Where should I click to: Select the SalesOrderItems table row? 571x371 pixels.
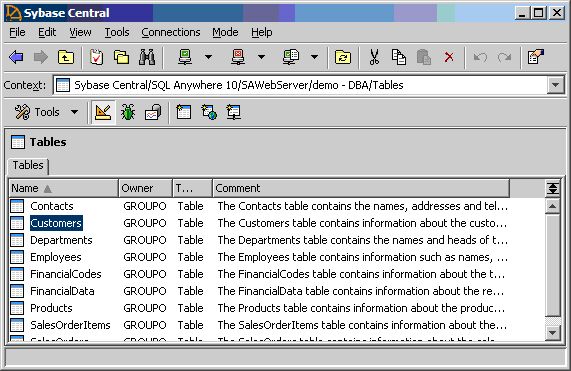tap(259, 325)
